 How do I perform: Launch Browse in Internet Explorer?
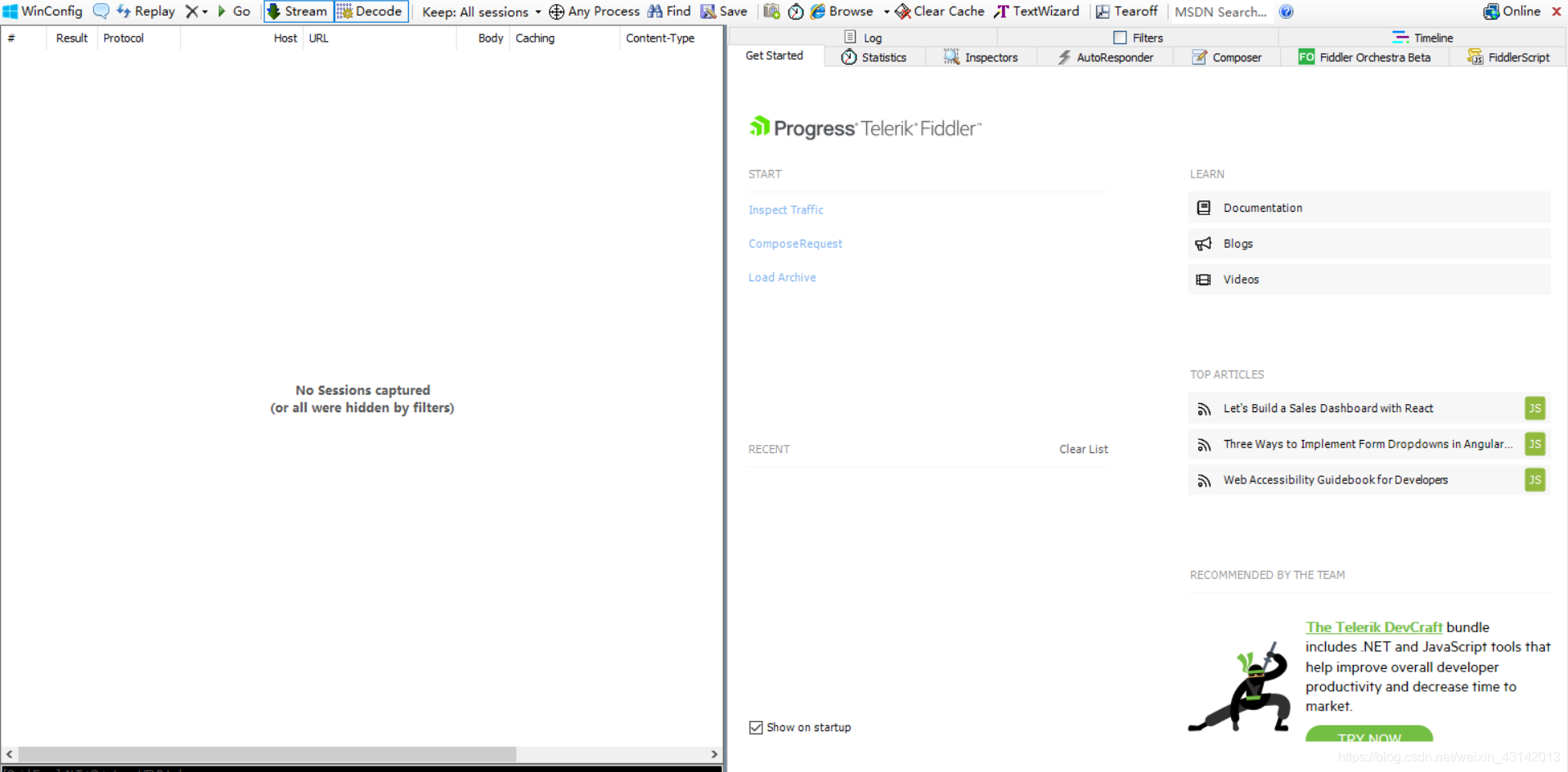[842, 11]
